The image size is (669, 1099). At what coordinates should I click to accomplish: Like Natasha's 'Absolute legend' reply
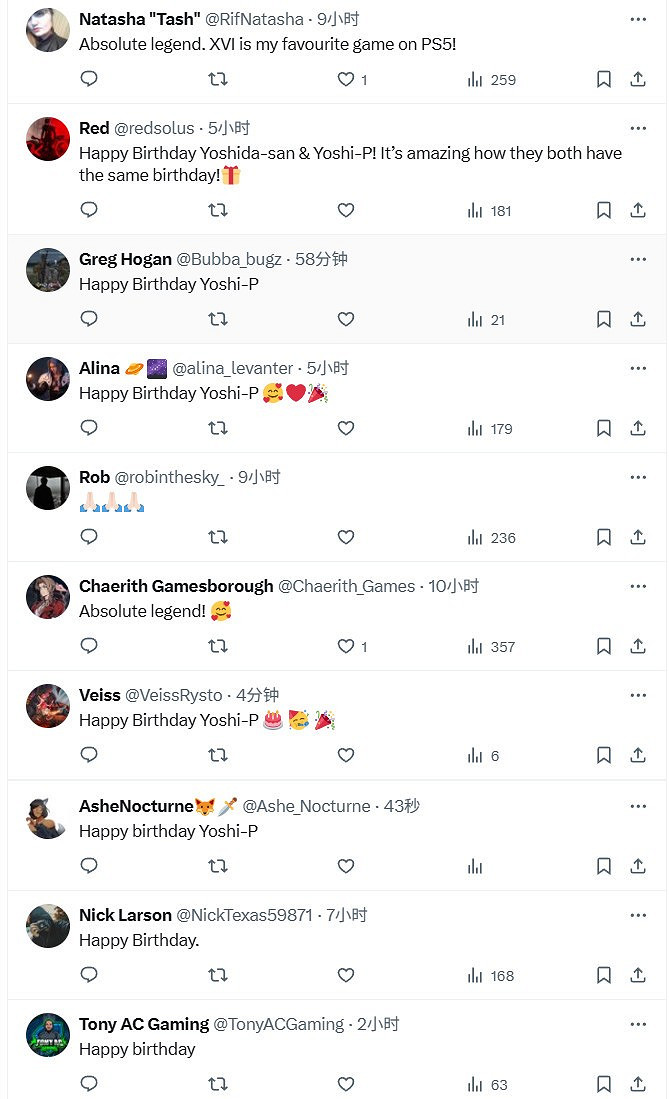point(345,79)
